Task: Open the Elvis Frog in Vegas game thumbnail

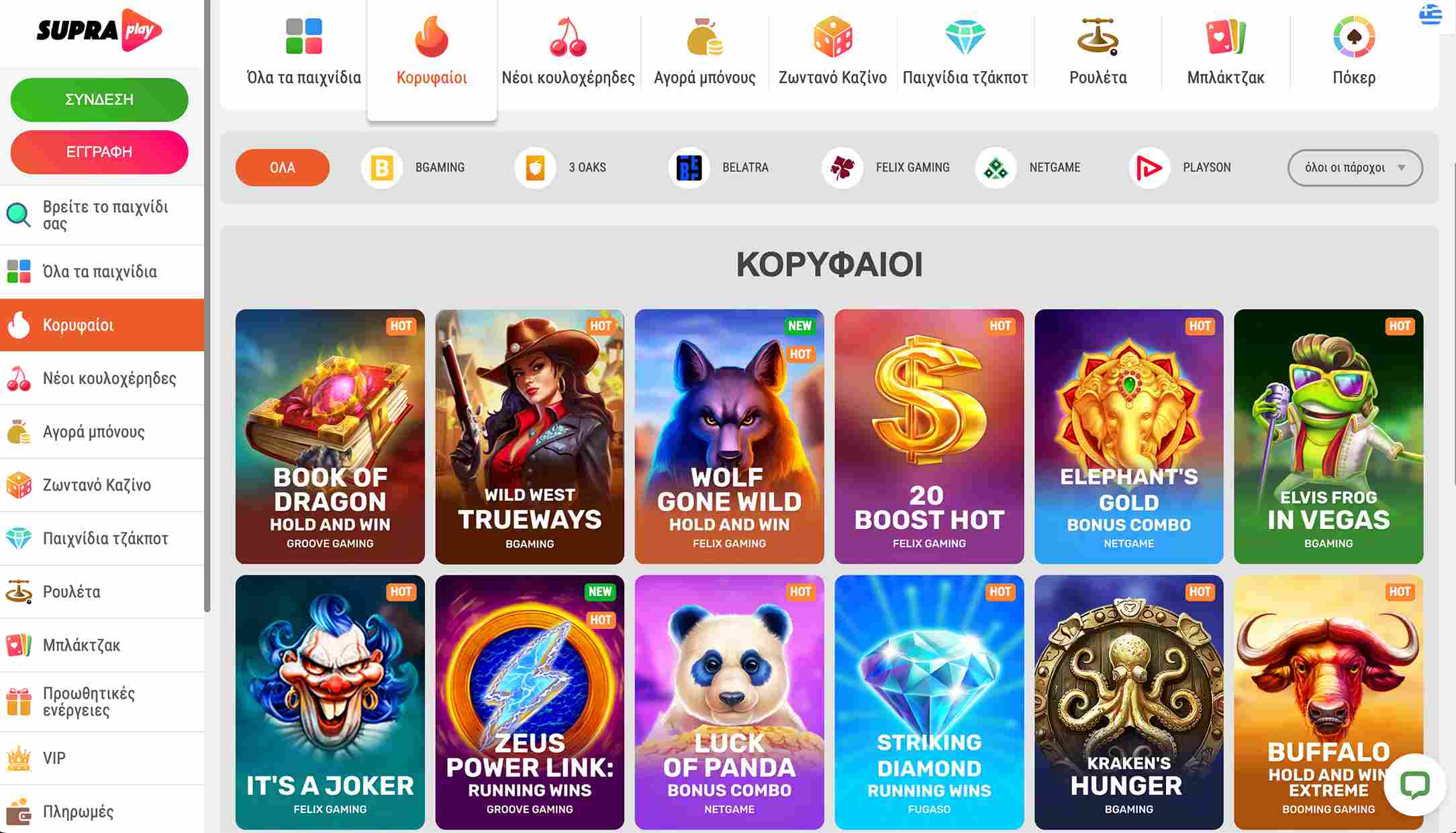Action: tap(1328, 436)
